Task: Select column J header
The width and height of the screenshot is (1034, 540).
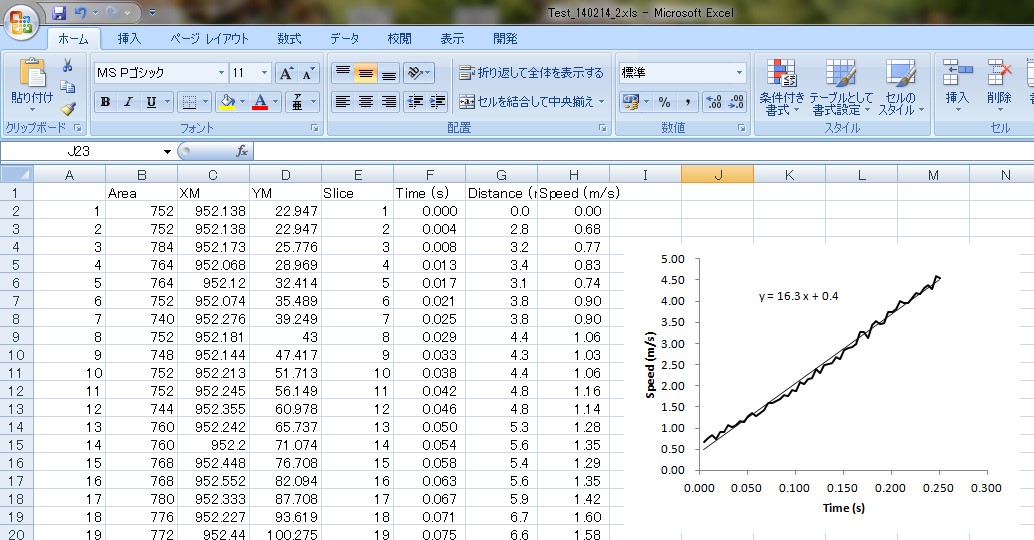Action: [717, 175]
